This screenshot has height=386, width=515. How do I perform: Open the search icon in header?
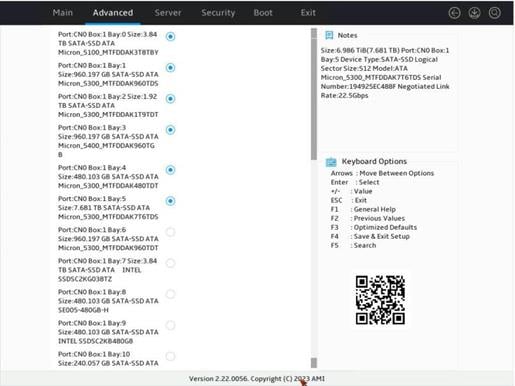click(x=494, y=13)
